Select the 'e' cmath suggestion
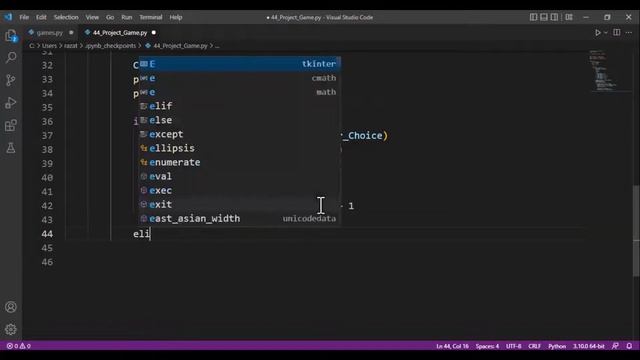The width and height of the screenshot is (640, 360). [239, 78]
